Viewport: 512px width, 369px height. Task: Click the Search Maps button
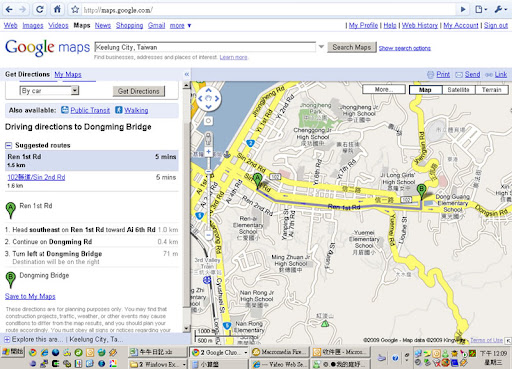point(352,47)
